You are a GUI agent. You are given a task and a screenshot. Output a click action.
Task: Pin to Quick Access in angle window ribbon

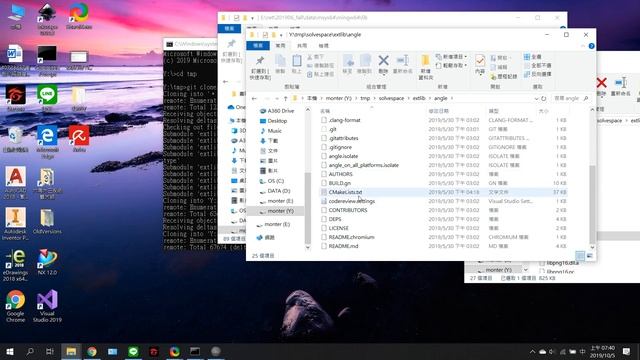point(260,67)
